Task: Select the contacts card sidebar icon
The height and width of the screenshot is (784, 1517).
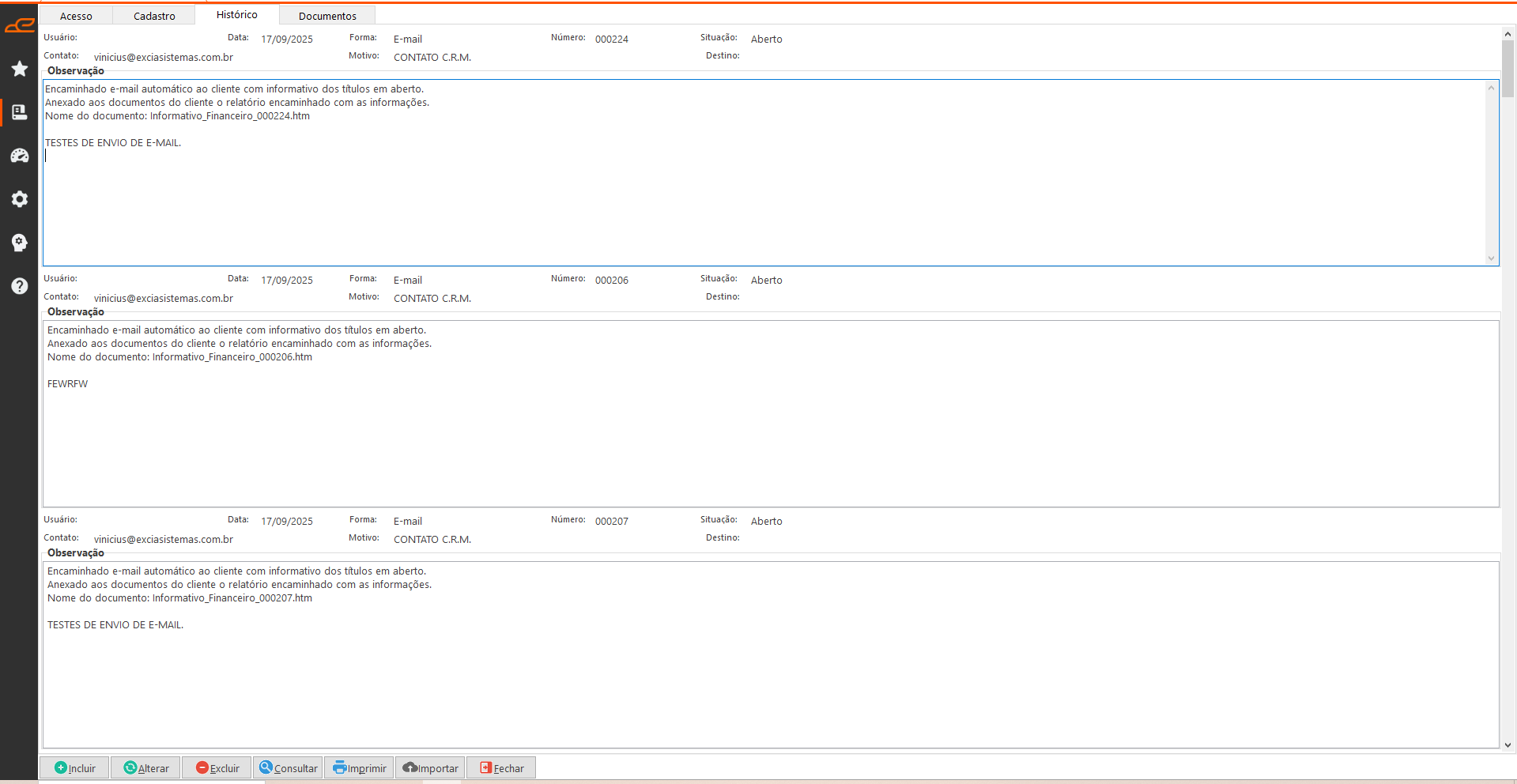Action: point(20,112)
